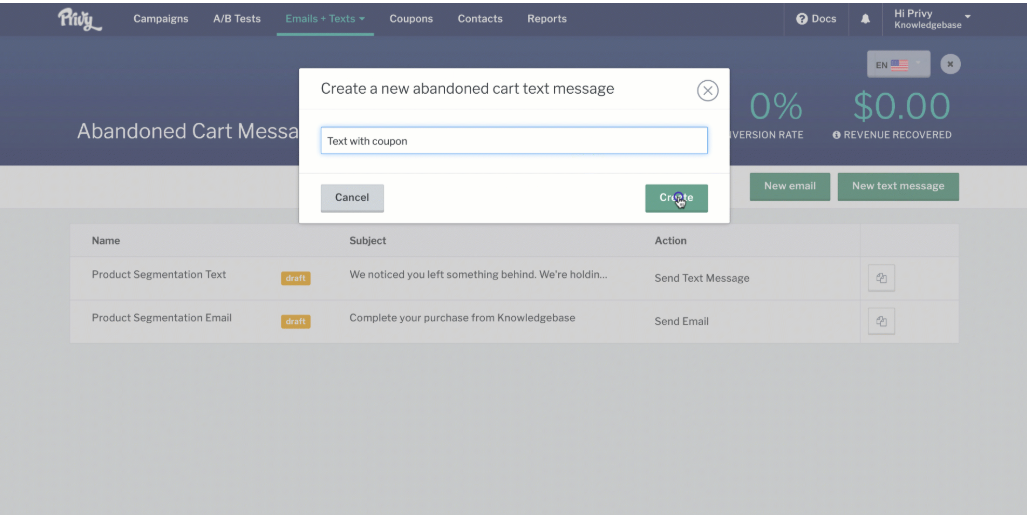Click the New text message button
This screenshot has height=515, width=1027.
[x=898, y=186]
